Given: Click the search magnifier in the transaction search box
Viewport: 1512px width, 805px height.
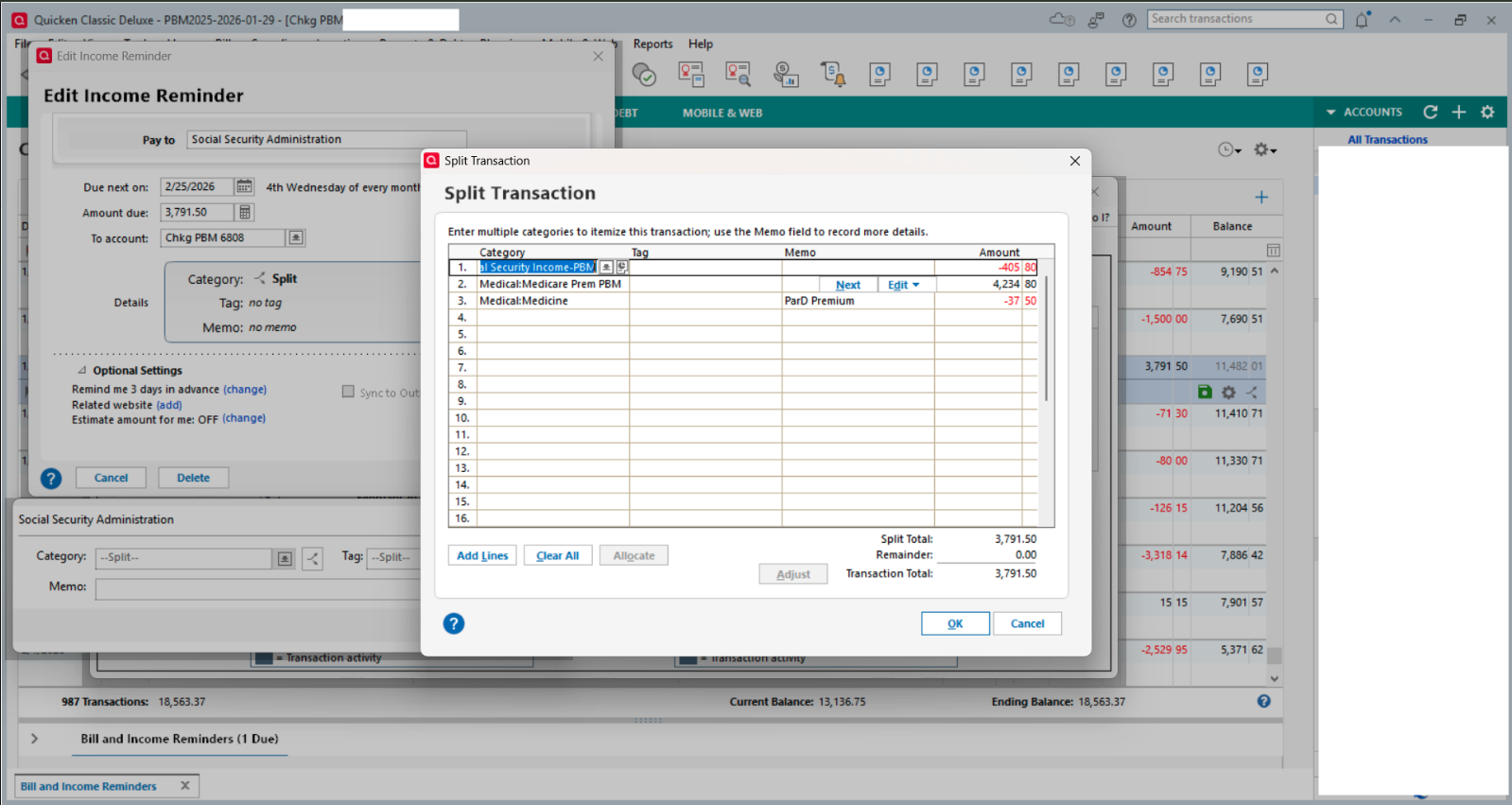Looking at the screenshot, I should [1331, 19].
